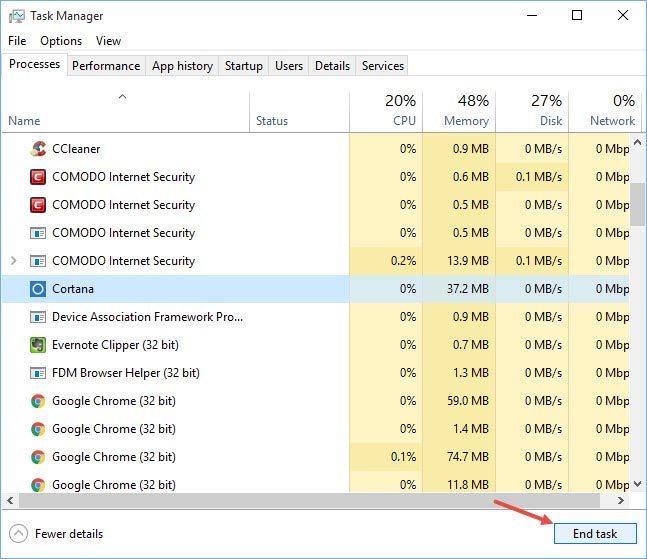This screenshot has width=647, height=559.
Task: Click the horizontal scrollbar right arrow
Action: (x=621, y=500)
